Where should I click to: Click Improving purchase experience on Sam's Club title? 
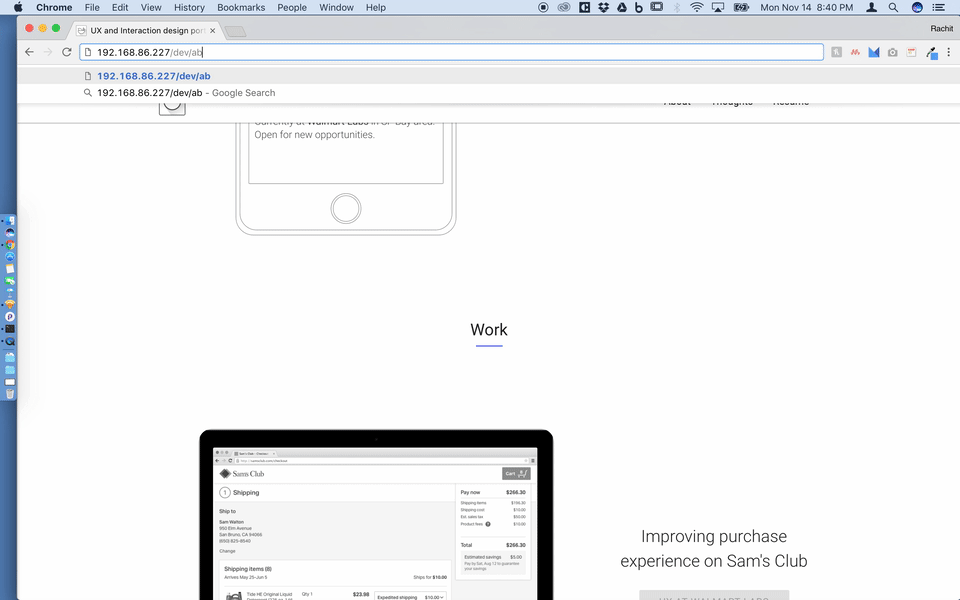coord(714,549)
